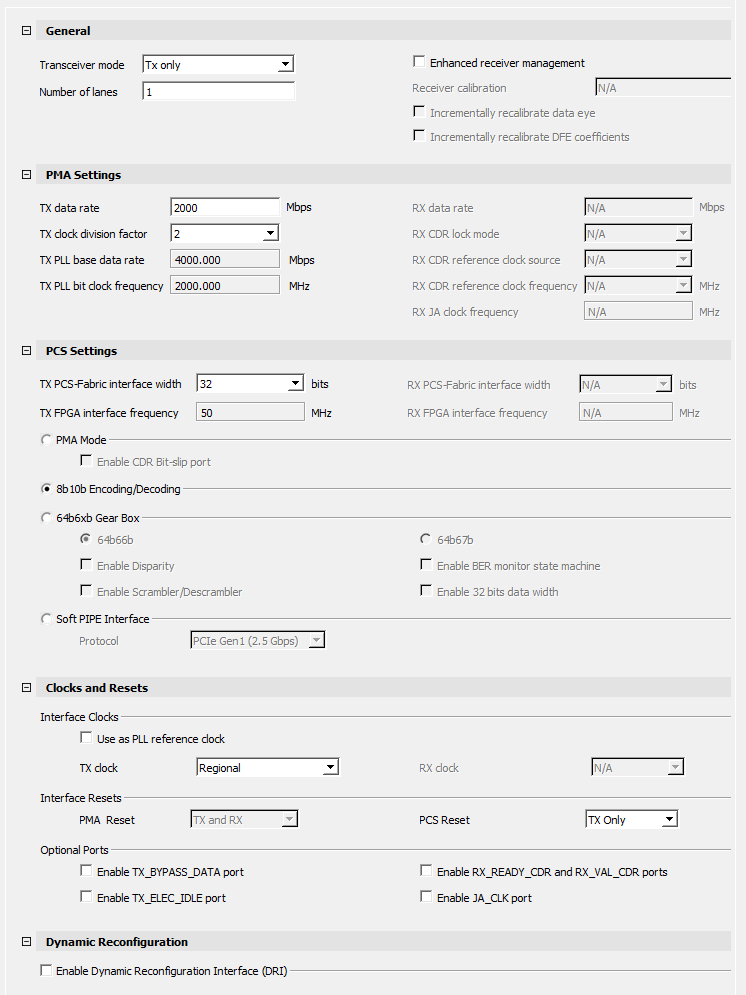The width and height of the screenshot is (746, 995).
Task: Check Enable Disparity
Action: coord(86,564)
